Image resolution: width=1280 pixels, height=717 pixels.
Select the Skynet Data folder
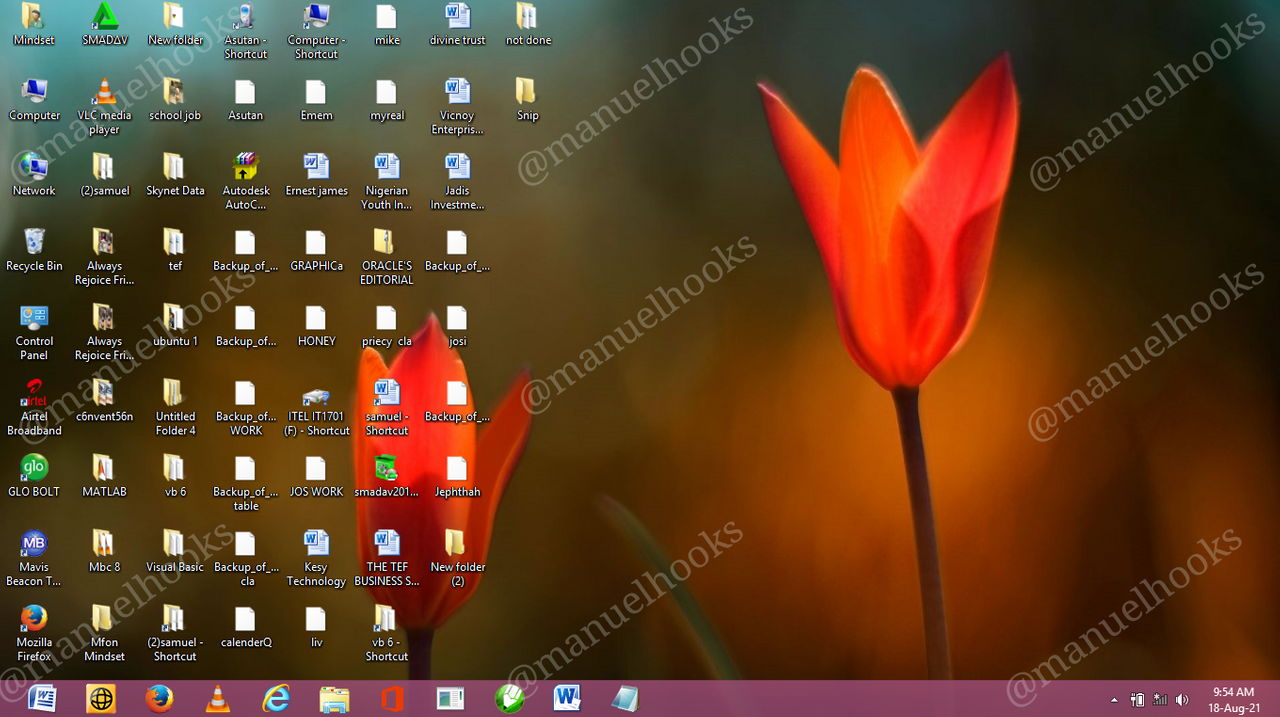coord(175,174)
